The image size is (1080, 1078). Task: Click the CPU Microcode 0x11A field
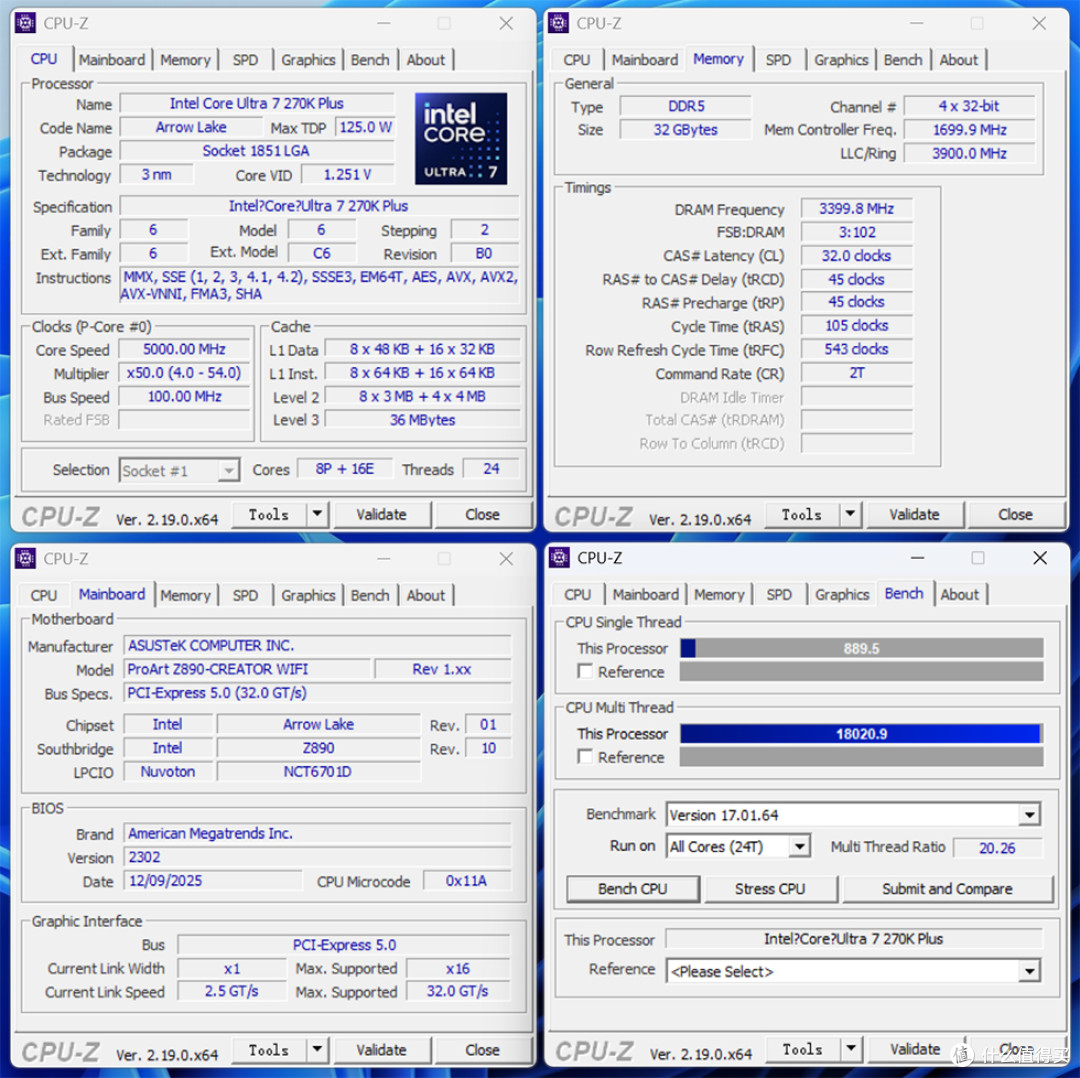point(466,880)
